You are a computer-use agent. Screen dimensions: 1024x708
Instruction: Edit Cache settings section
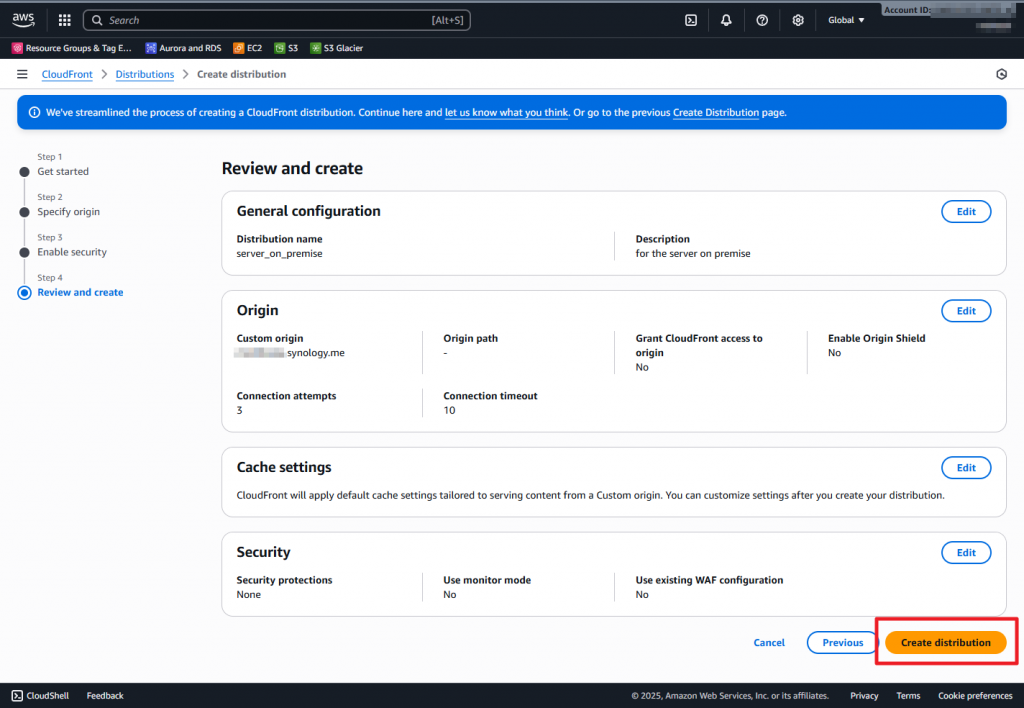966,468
